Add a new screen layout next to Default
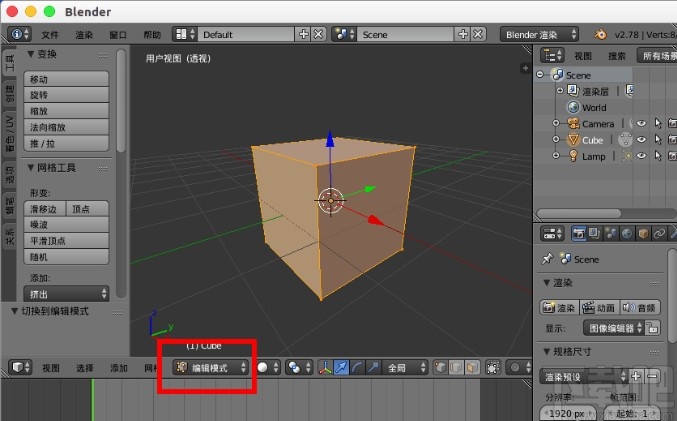 (304, 34)
